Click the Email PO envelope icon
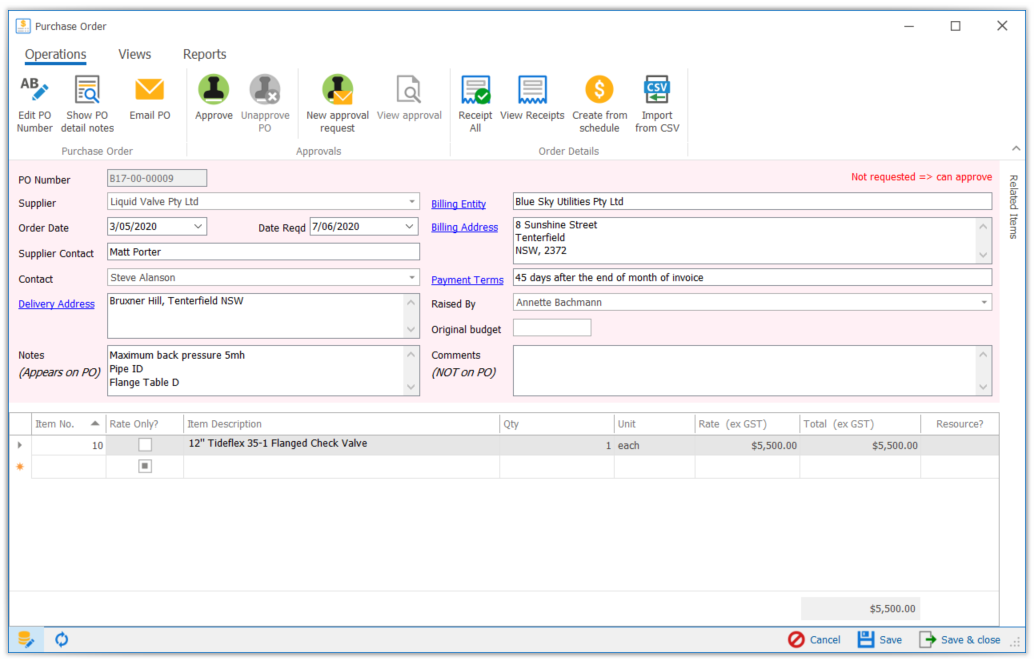Image resolution: width=1034 pixels, height=659 pixels. 150,90
